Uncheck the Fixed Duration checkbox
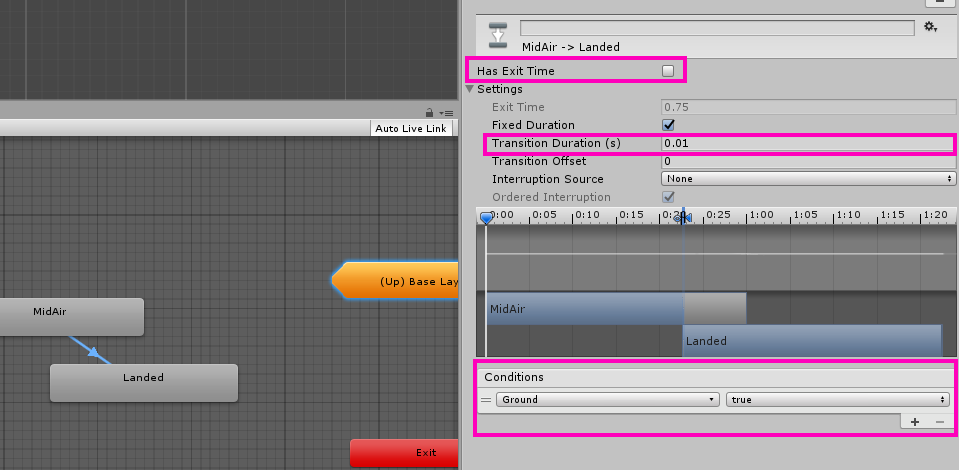 (x=668, y=125)
